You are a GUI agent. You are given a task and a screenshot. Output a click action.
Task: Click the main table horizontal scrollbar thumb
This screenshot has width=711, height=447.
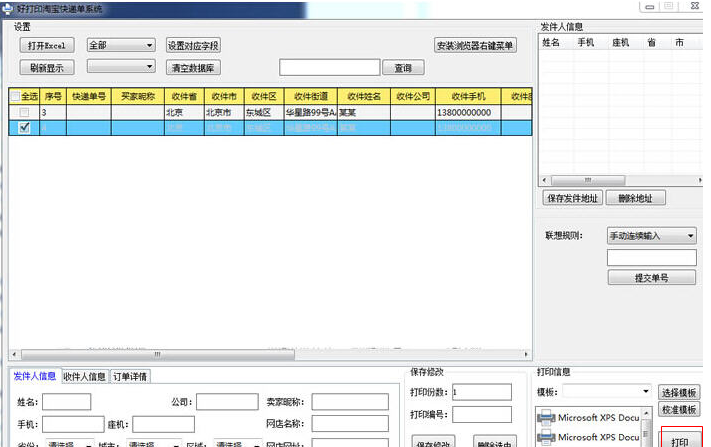pyautogui.click(x=158, y=354)
